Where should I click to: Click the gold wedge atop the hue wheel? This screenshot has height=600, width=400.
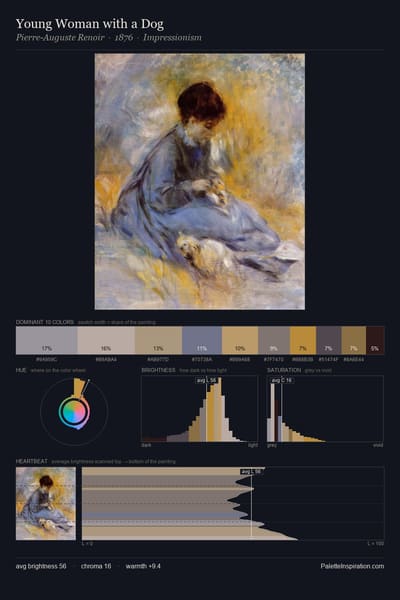pos(79,387)
